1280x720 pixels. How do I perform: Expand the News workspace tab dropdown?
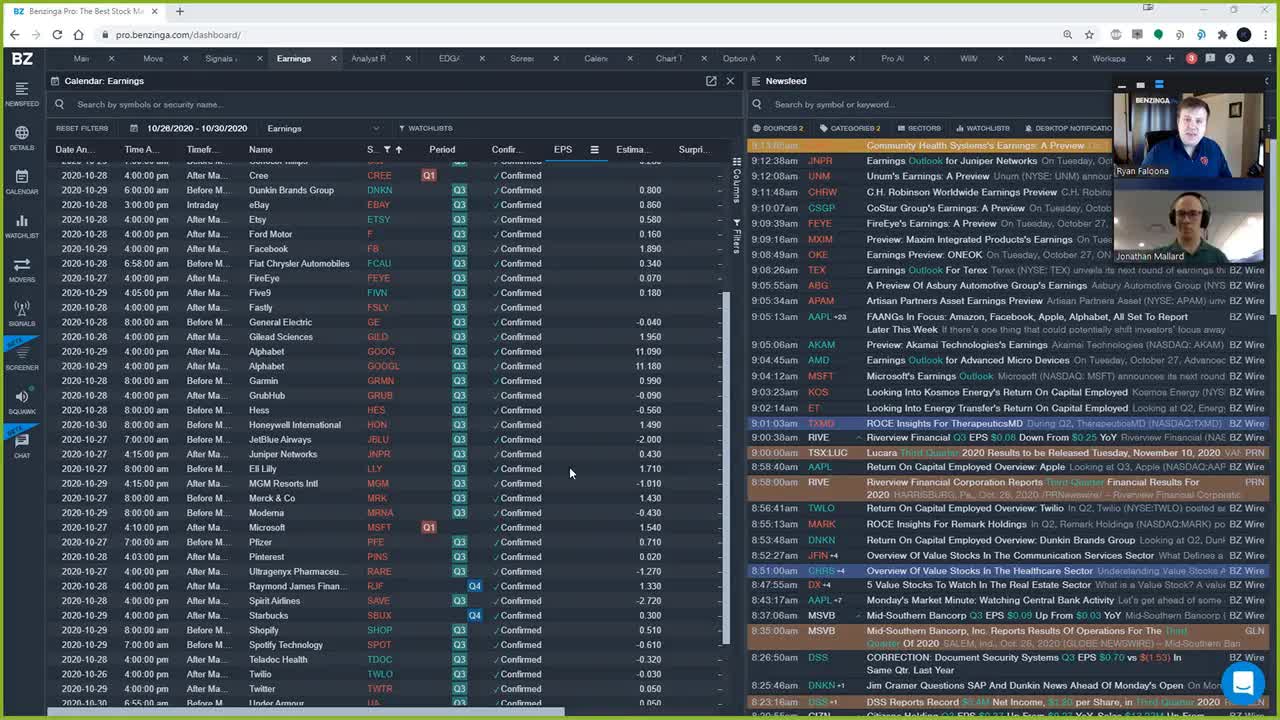pyautogui.click(x=1049, y=59)
